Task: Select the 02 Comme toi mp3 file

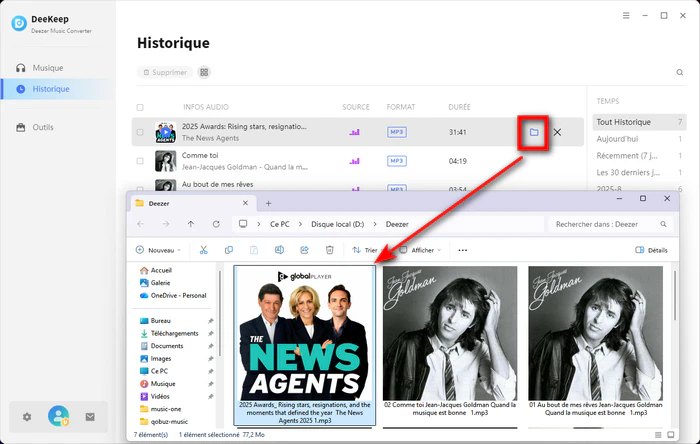Action: [x=450, y=342]
